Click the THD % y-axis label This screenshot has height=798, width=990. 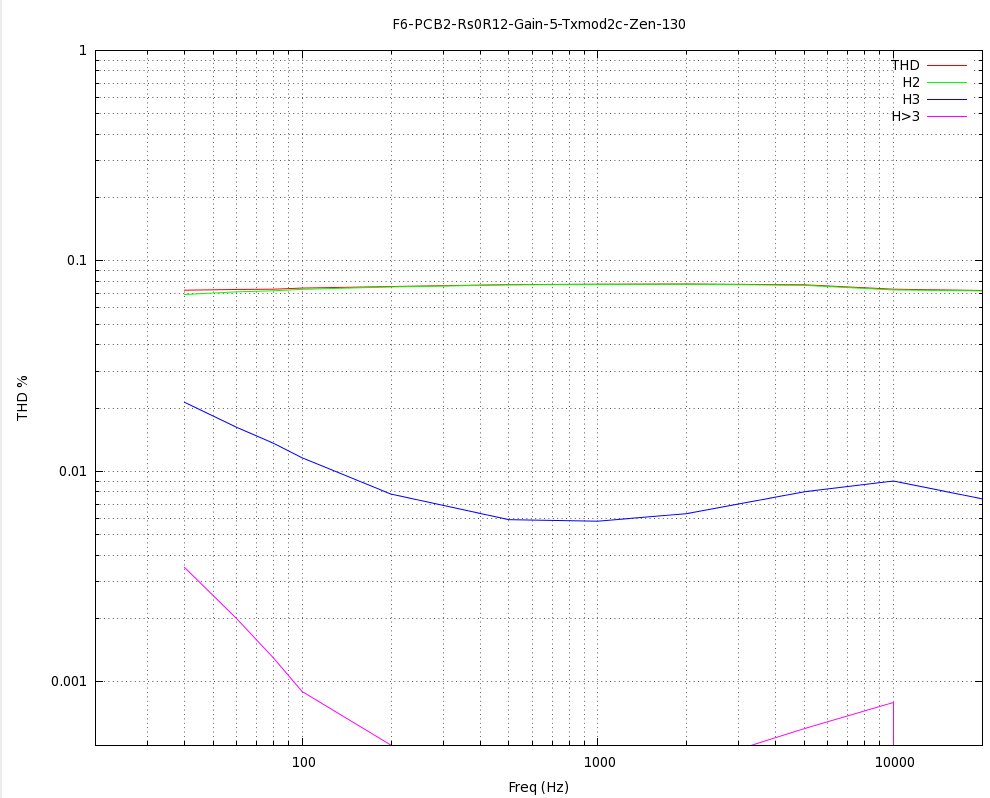click(x=23, y=398)
